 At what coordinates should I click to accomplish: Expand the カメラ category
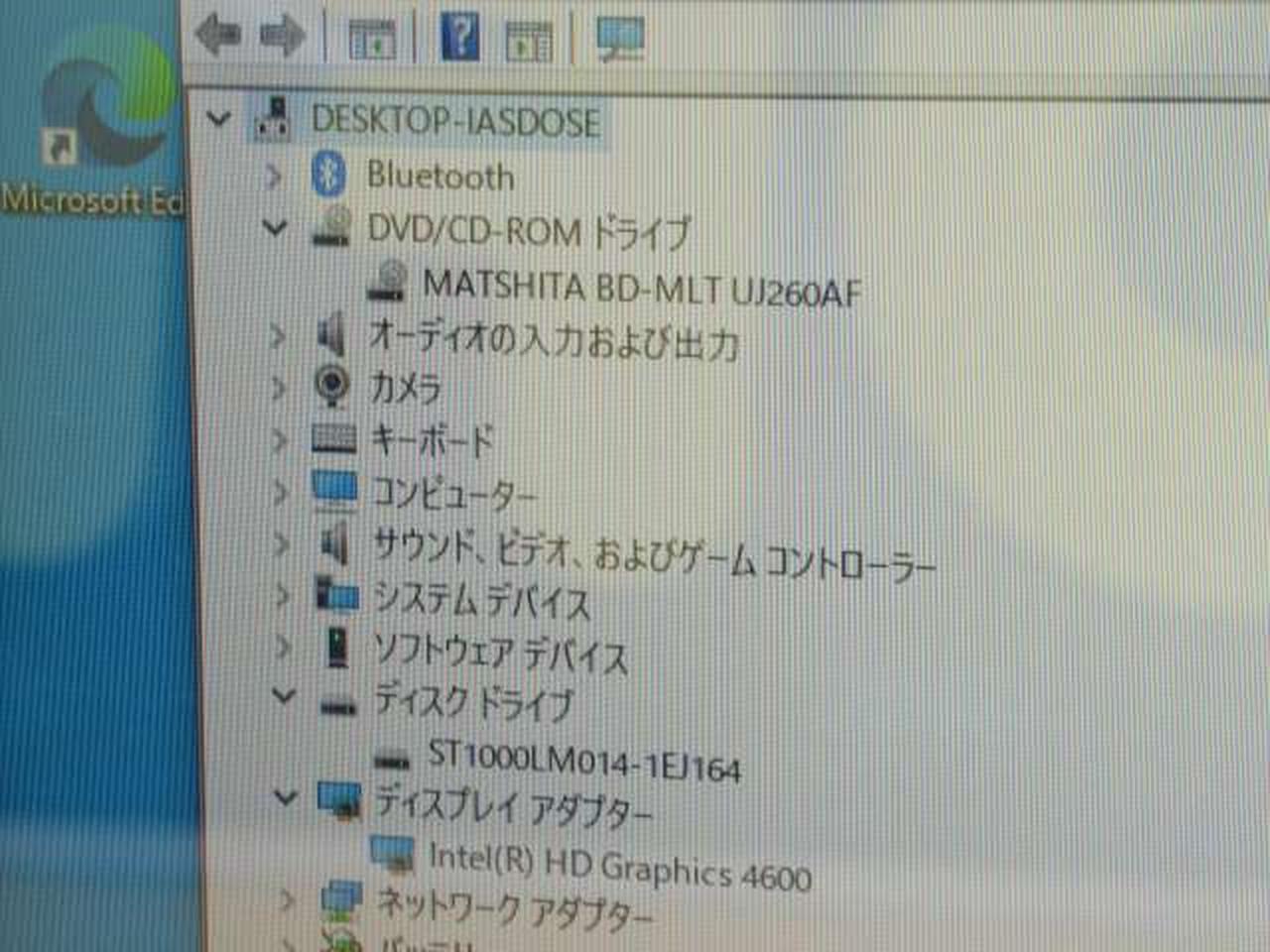pos(280,387)
